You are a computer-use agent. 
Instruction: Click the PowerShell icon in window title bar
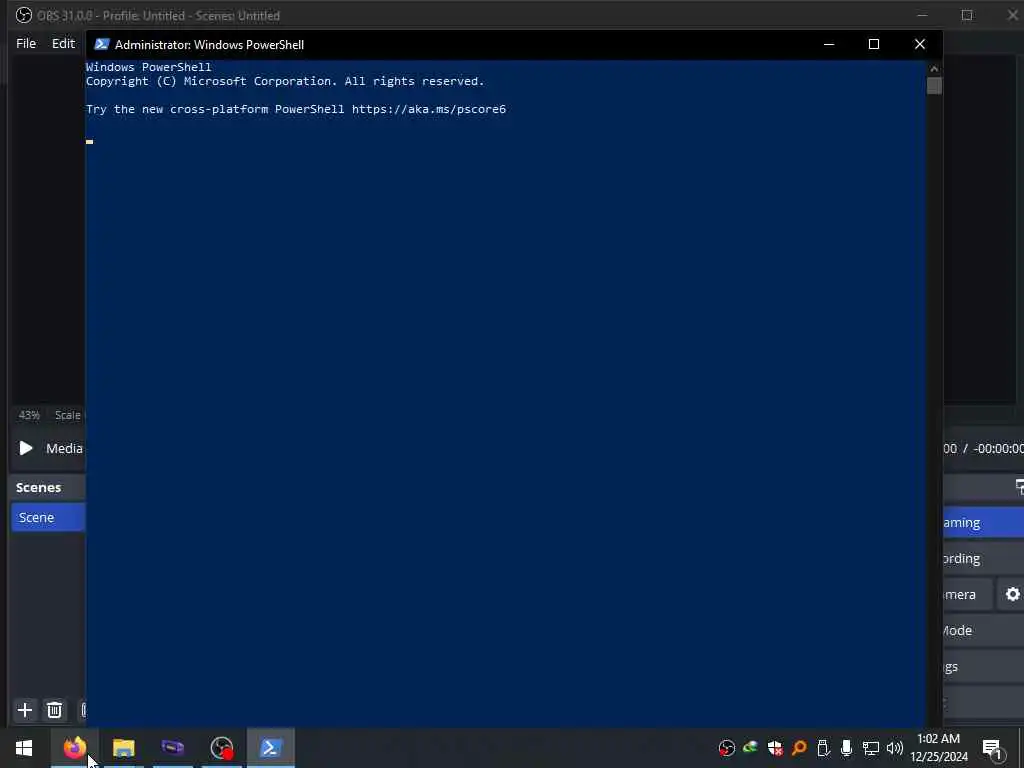[x=101, y=44]
